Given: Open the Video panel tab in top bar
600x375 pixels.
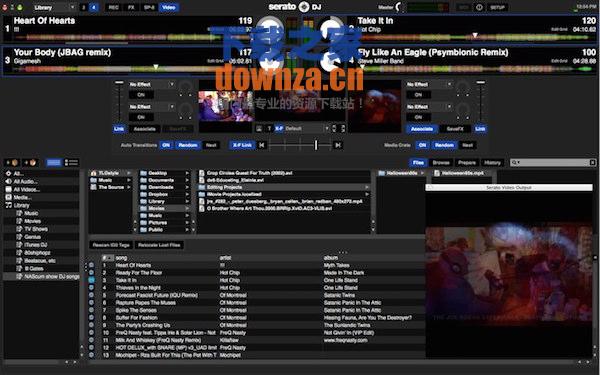Looking at the screenshot, I should coord(169,7).
